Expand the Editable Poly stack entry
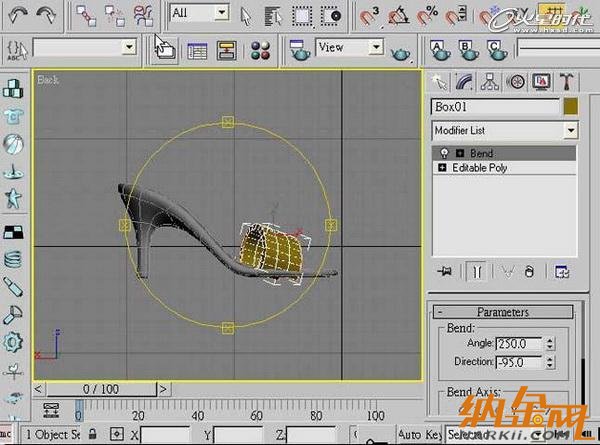 (442, 168)
